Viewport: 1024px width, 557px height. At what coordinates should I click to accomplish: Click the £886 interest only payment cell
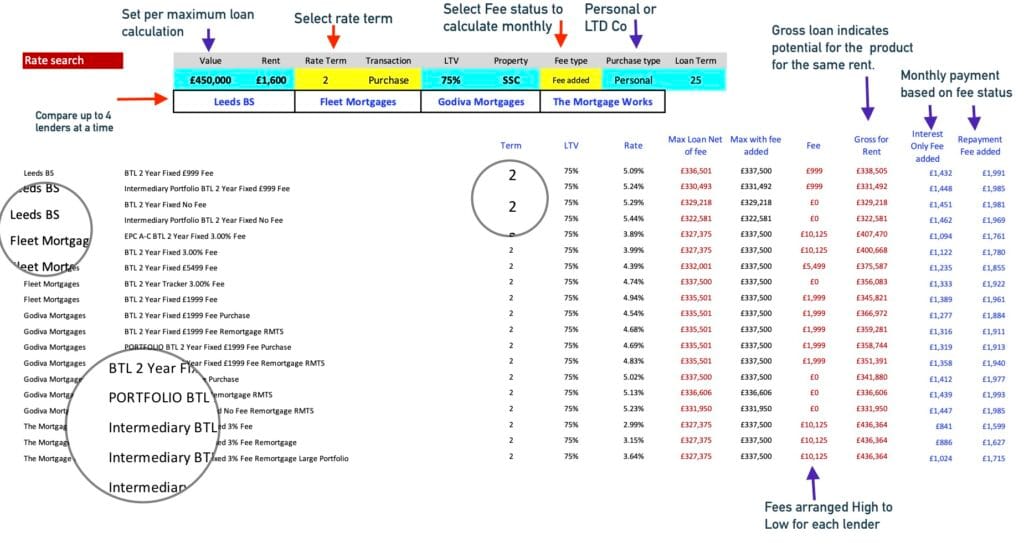944,443
